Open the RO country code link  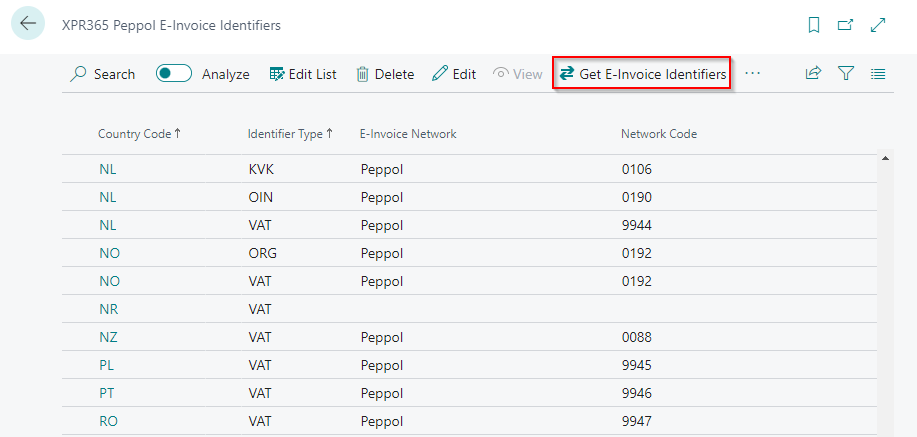click(108, 421)
